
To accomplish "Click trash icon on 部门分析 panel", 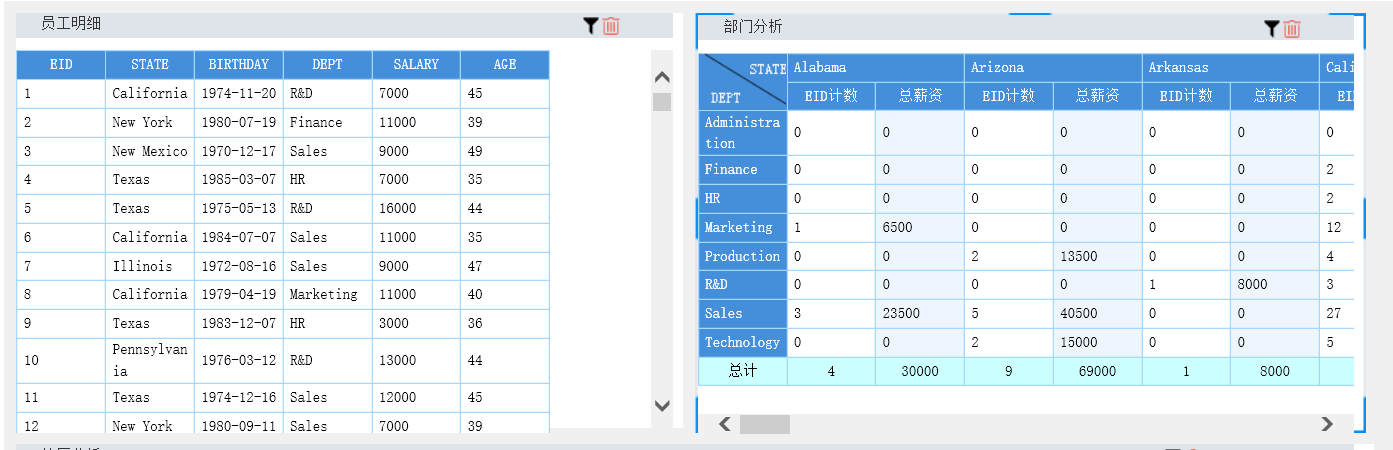I will point(1292,29).
